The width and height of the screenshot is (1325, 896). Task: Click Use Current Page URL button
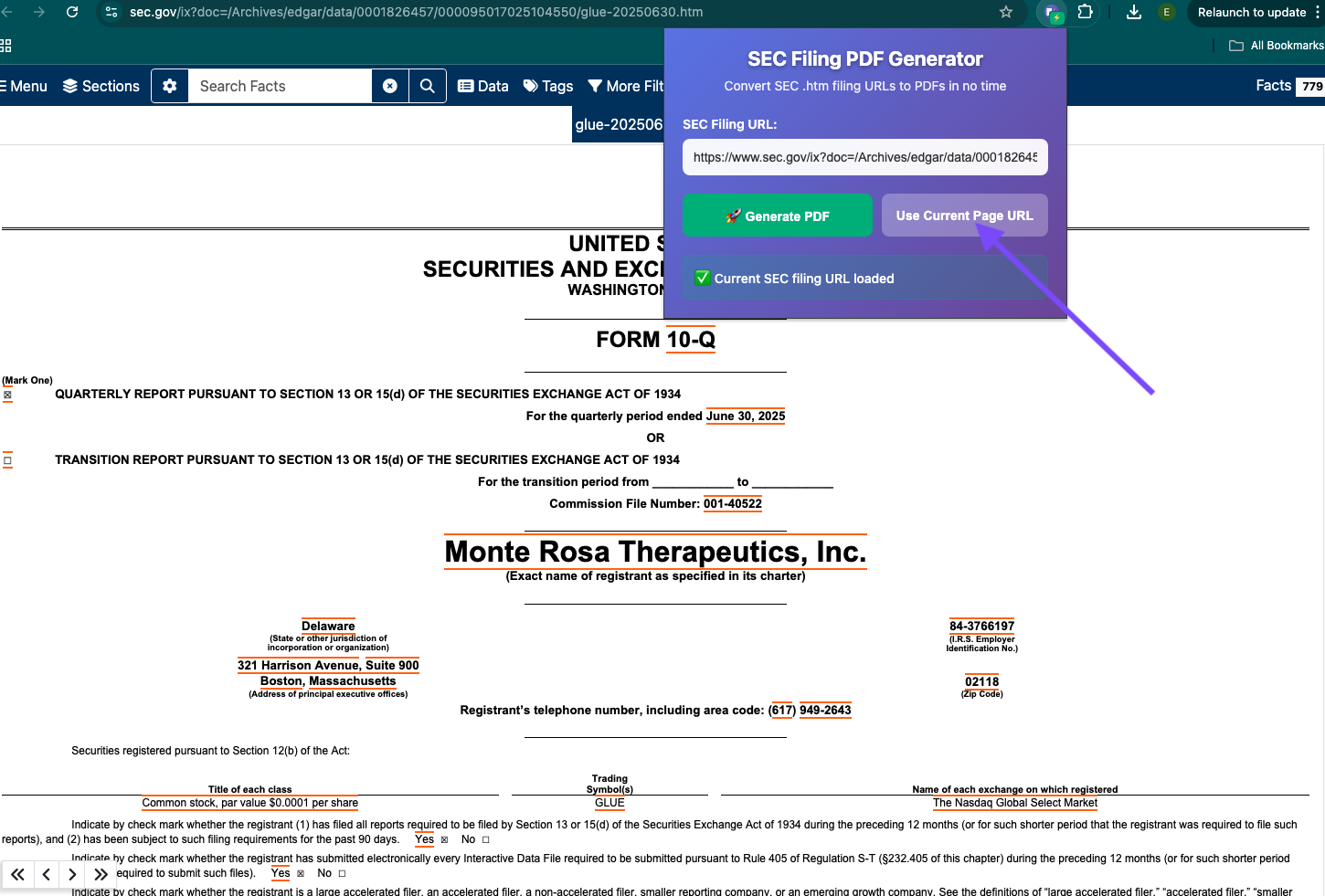964,216
